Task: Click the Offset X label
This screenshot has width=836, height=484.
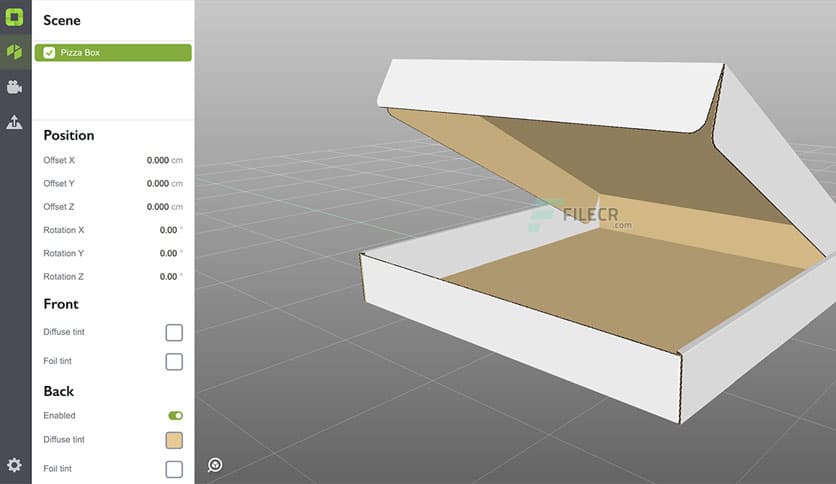Action: click(59, 160)
